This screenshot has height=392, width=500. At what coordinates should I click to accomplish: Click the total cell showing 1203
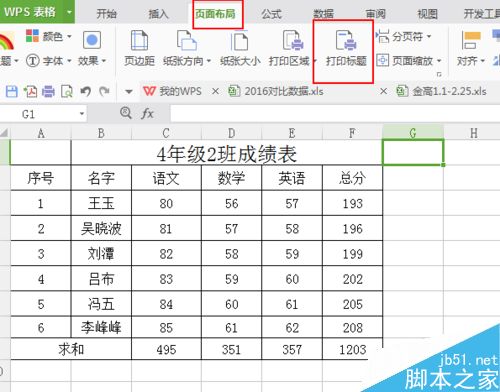[352, 349]
